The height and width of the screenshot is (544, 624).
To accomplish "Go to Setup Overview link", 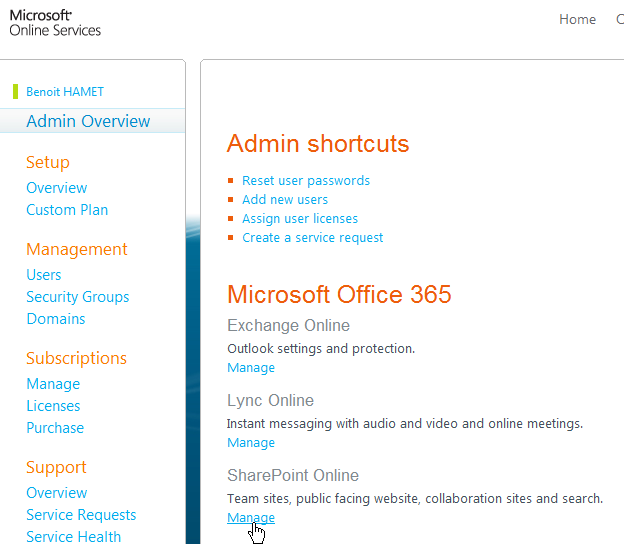I will (x=56, y=188).
